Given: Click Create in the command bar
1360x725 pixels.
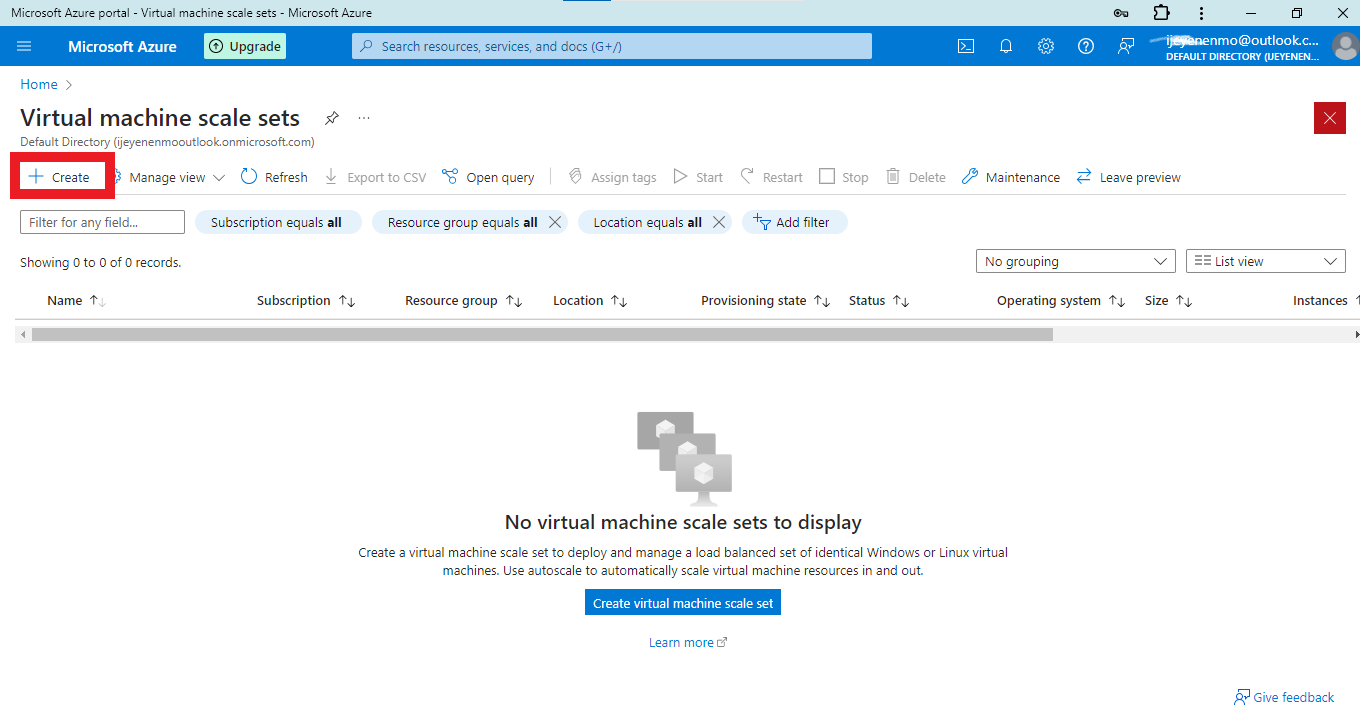Looking at the screenshot, I should pos(59,177).
